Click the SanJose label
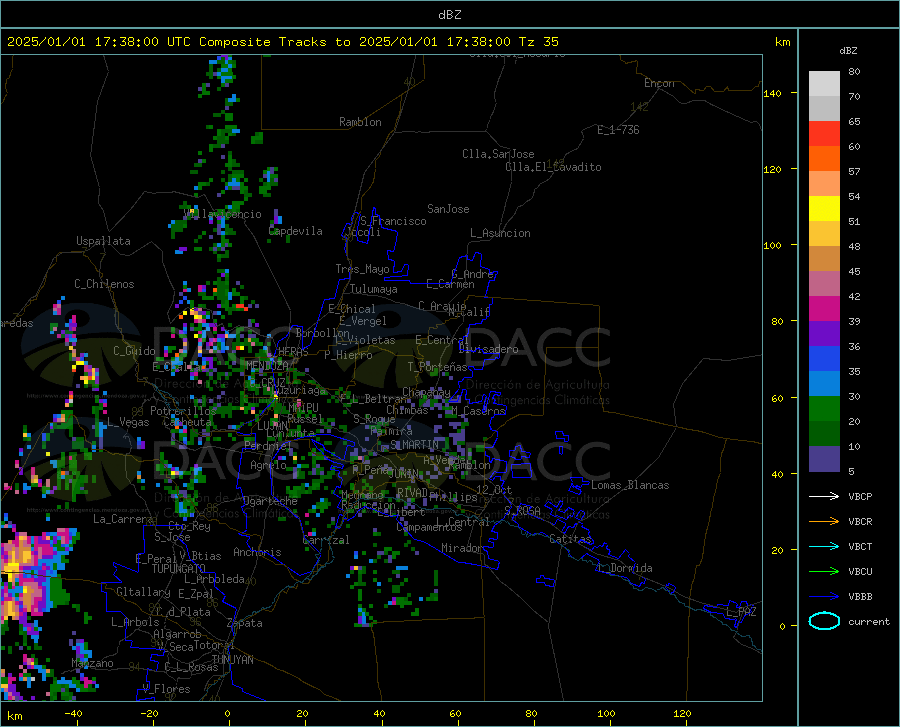Viewport: 900px width, 727px height. [448, 209]
